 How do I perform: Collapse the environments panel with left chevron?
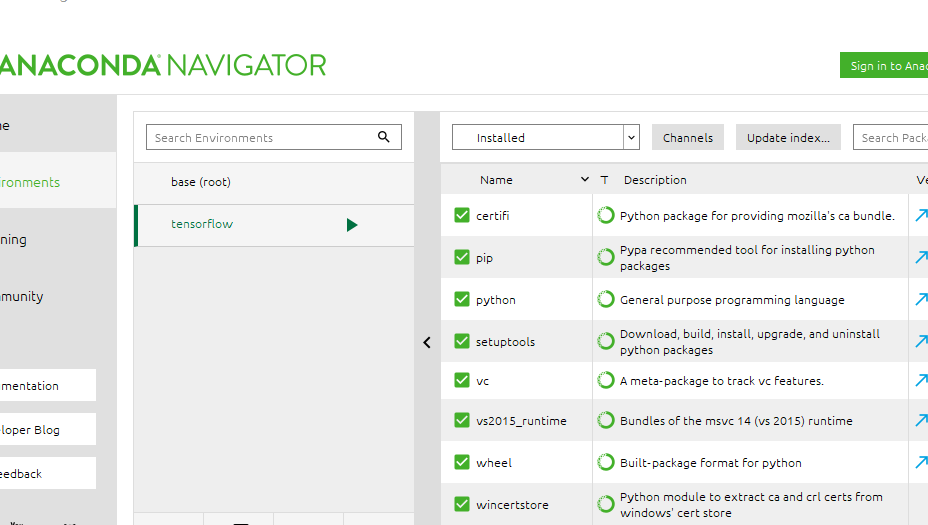tap(427, 342)
